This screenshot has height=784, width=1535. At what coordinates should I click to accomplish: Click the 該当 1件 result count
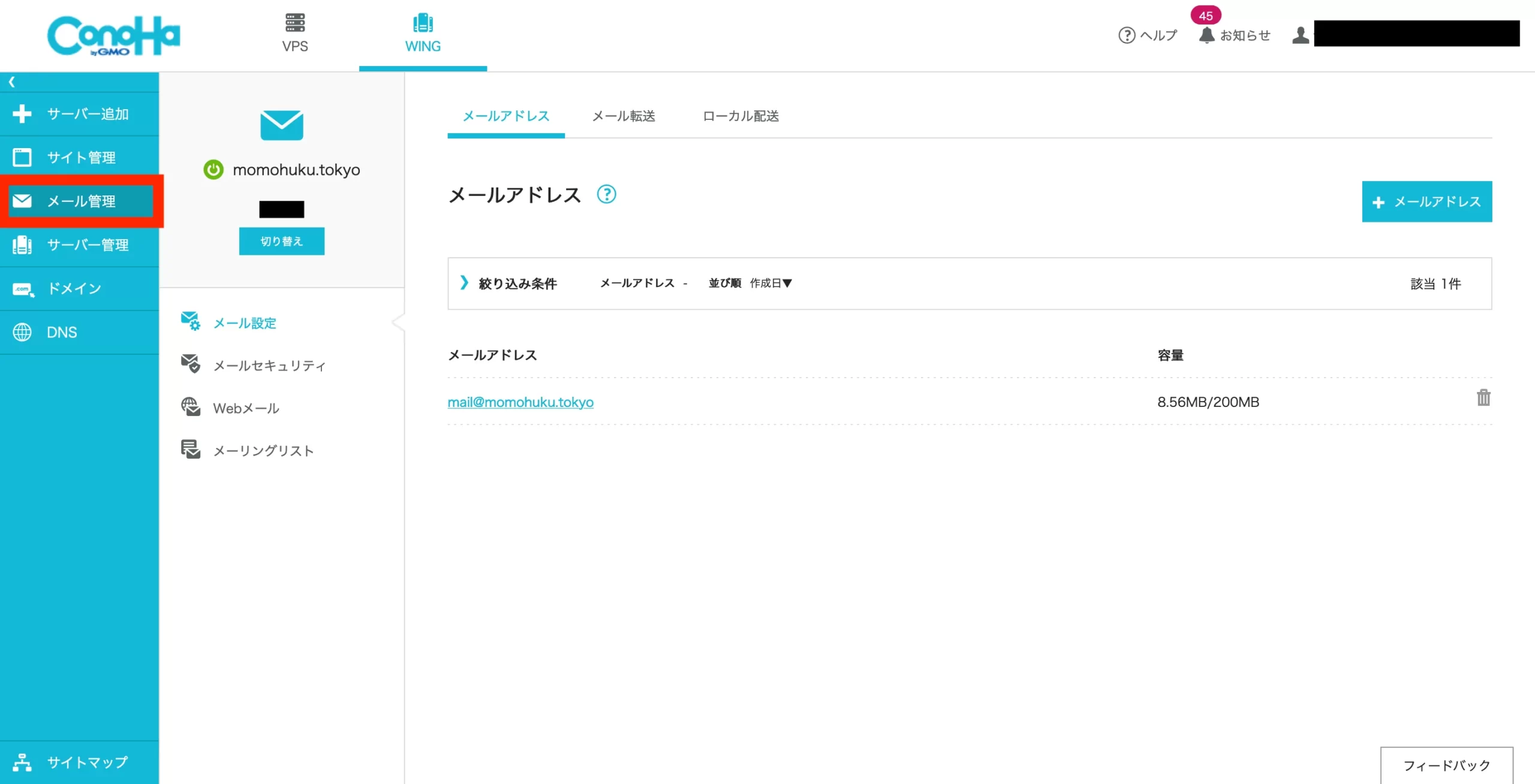pyautogui.click(x=1435, y=284)
